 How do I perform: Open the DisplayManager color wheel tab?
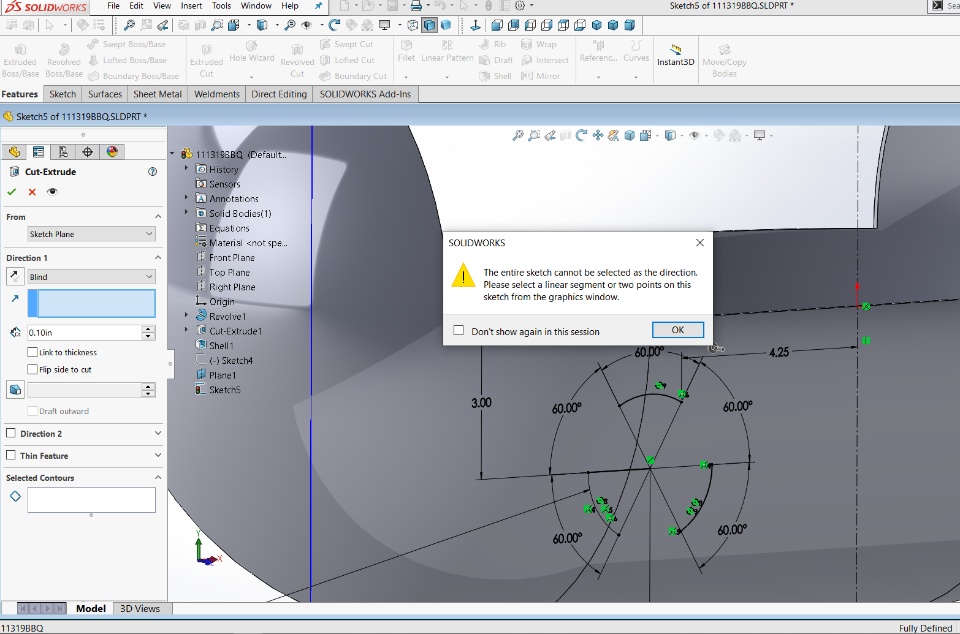[x=112, y=152]
